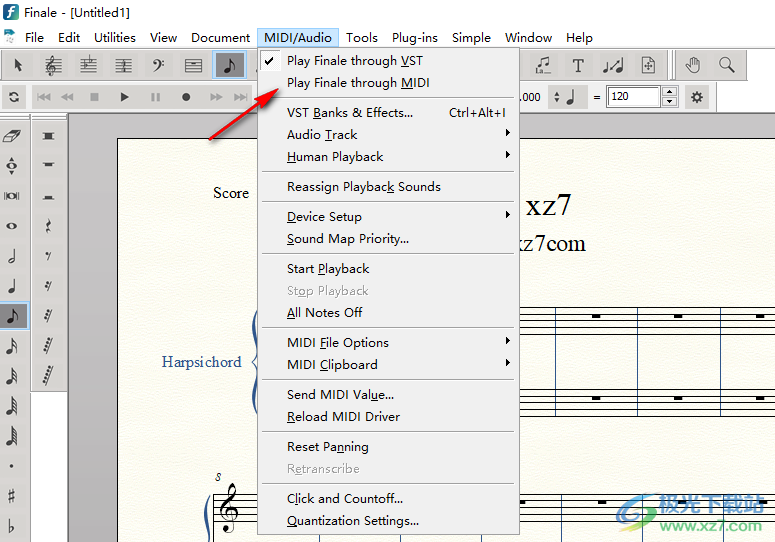Choose the half note duration
775x542 pixels.
tap(12, 256)
